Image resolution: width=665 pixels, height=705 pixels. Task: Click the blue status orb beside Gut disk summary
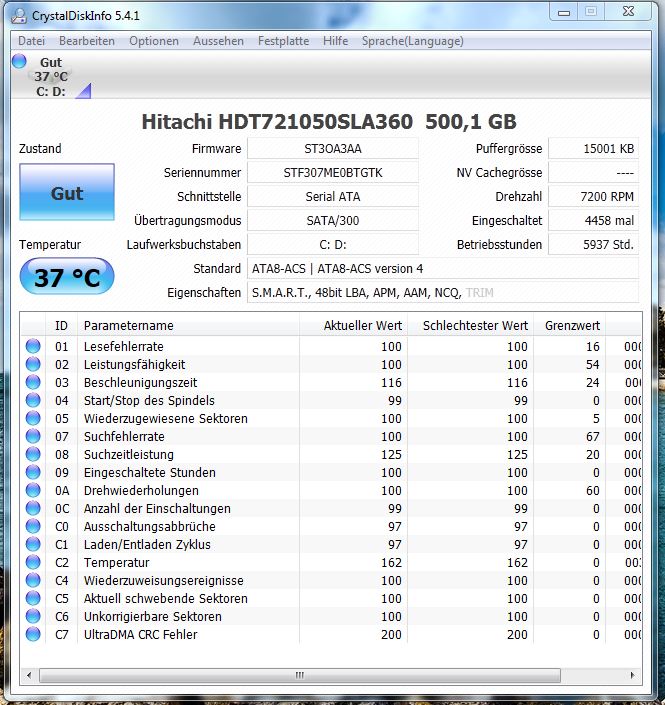(19, 61)
